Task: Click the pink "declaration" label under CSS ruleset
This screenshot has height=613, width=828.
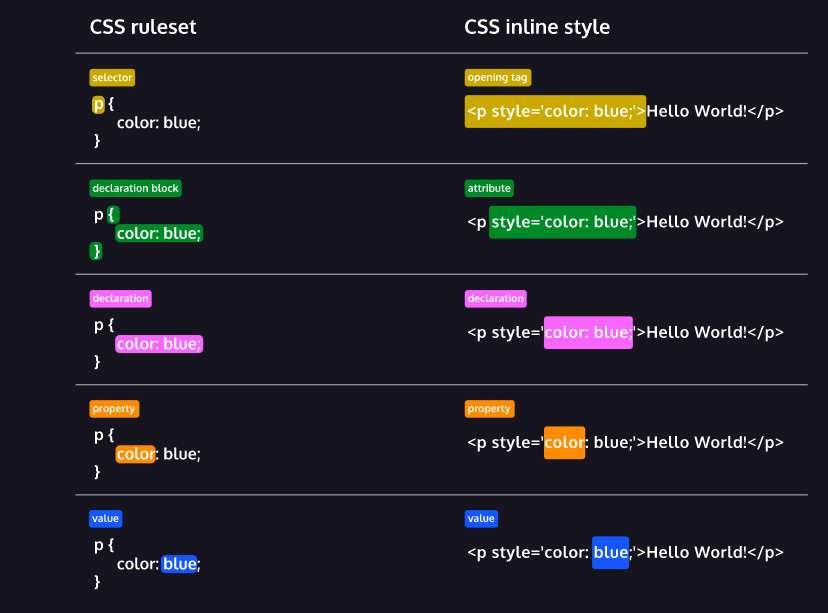Action: coord(120,298)
